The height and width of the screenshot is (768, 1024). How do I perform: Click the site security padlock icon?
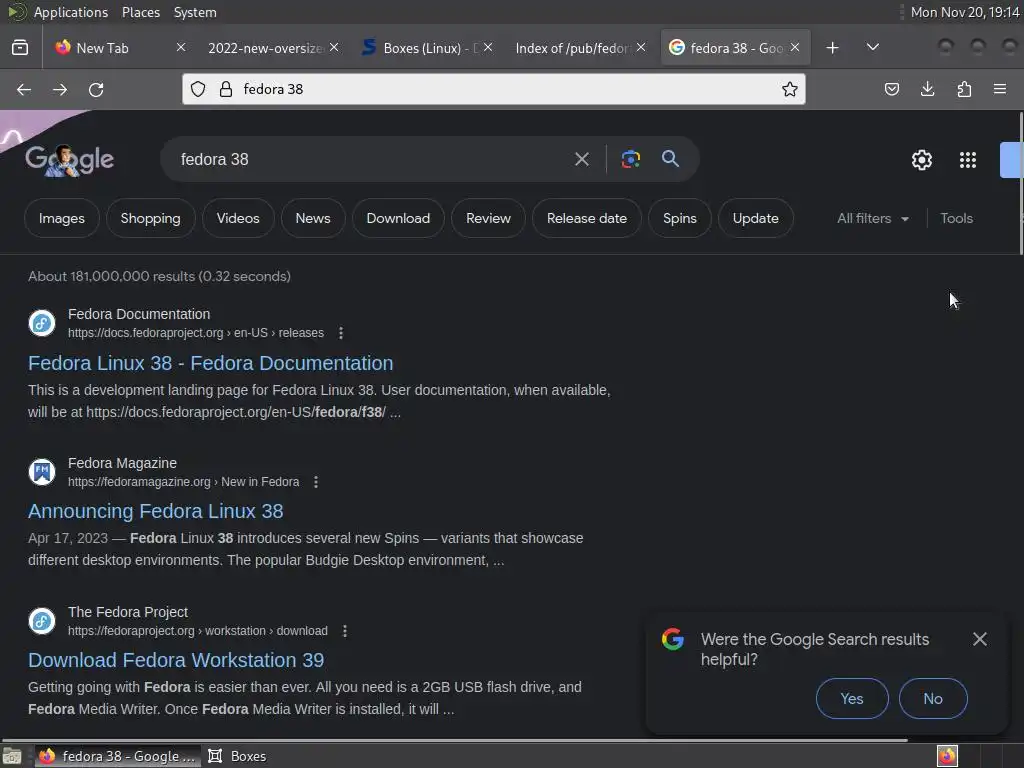pos(226,89)
